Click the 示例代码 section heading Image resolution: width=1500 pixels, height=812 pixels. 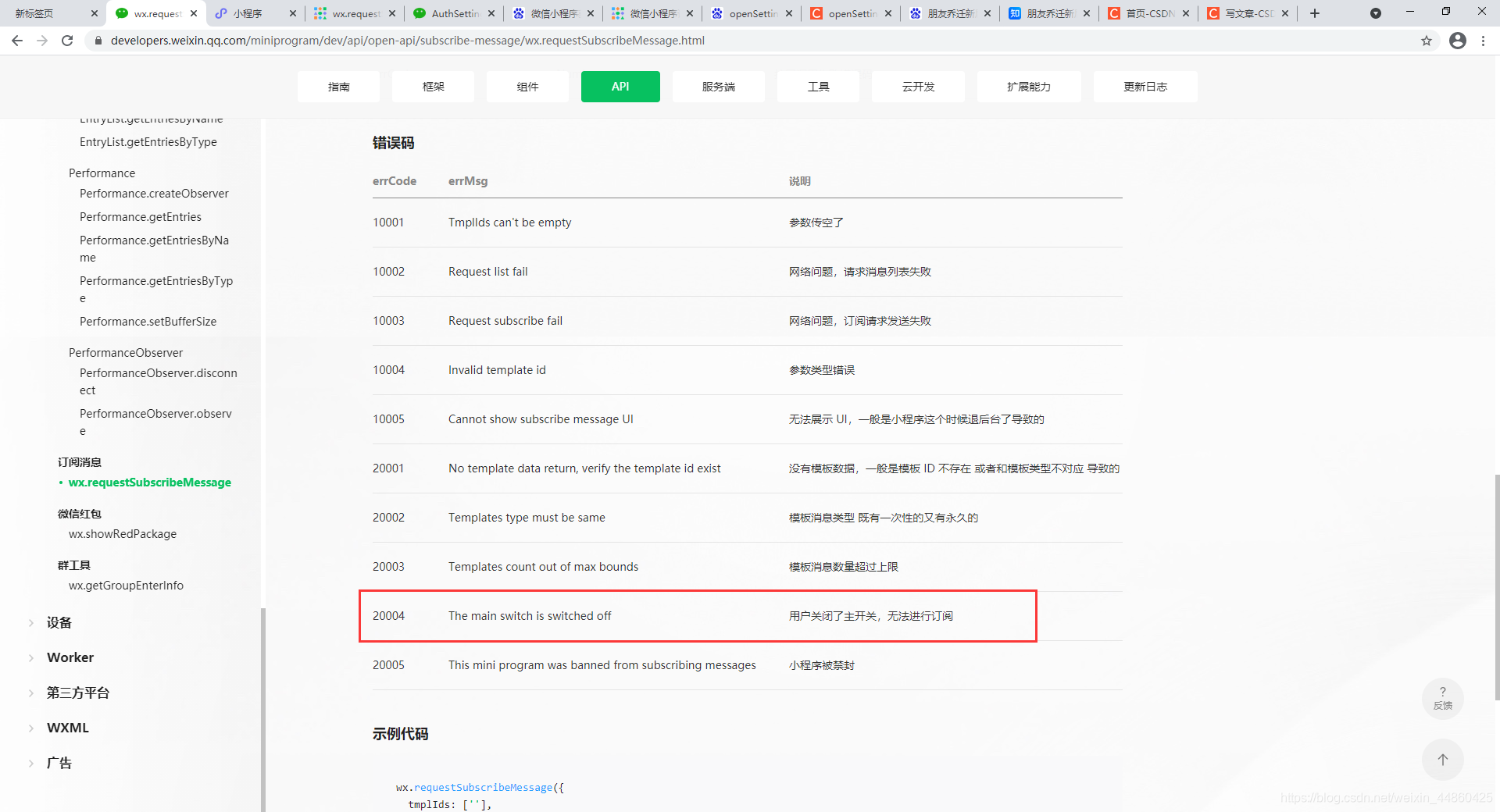400,734
